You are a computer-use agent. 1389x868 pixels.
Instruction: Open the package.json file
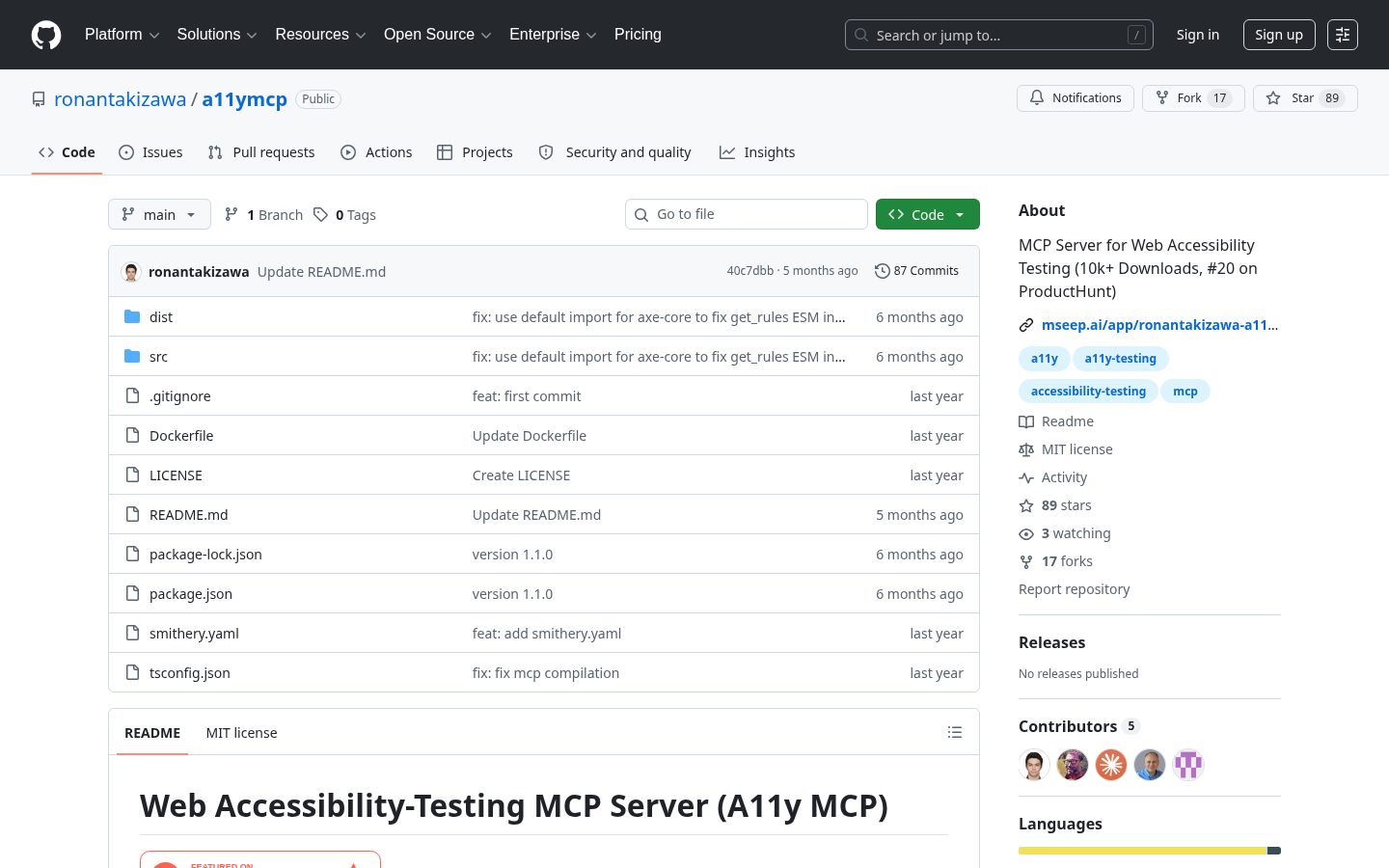[191, 594]
